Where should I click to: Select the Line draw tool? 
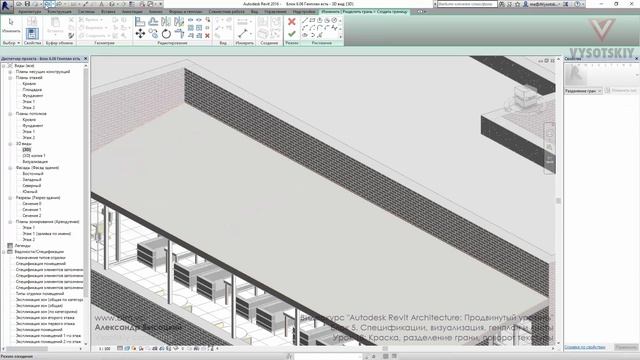pyautogui.click(x=305, y=20)
